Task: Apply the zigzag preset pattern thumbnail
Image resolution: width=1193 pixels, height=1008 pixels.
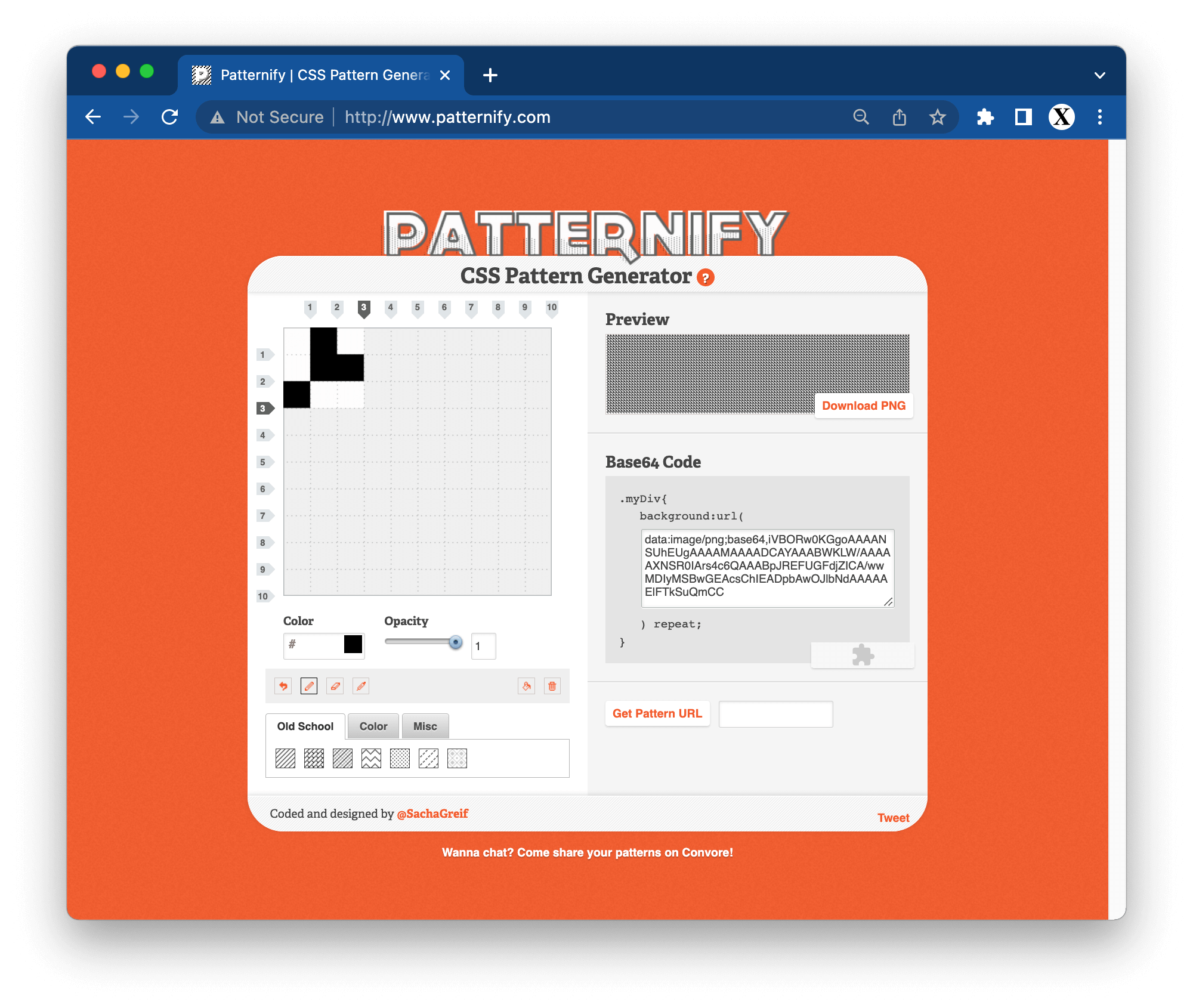Action: 371,758
